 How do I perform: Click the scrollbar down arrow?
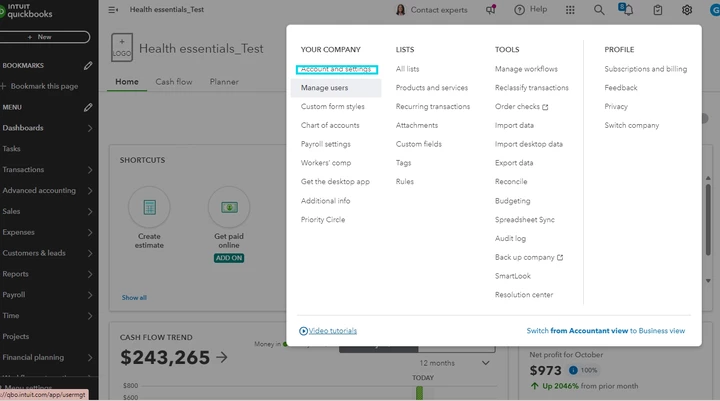coord(708,281)
